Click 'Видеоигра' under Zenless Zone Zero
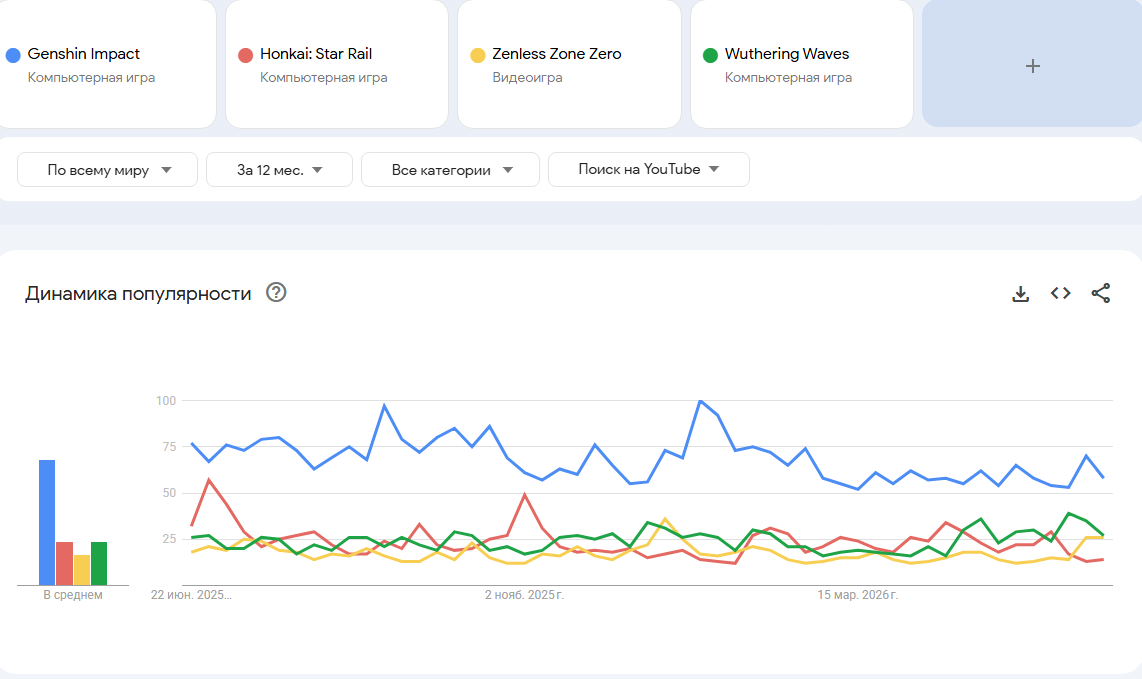The image size is (1142, 679). 527,77
